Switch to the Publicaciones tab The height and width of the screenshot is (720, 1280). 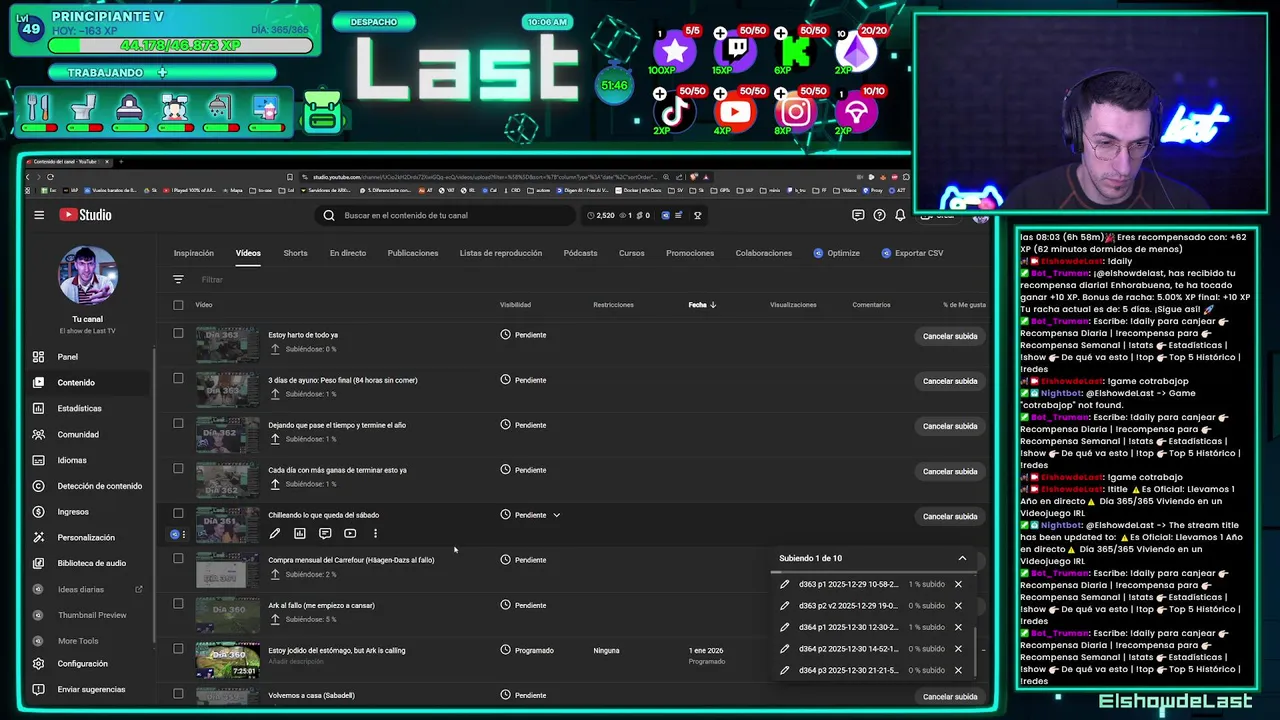pyautogui.click(x=413, y=253)
